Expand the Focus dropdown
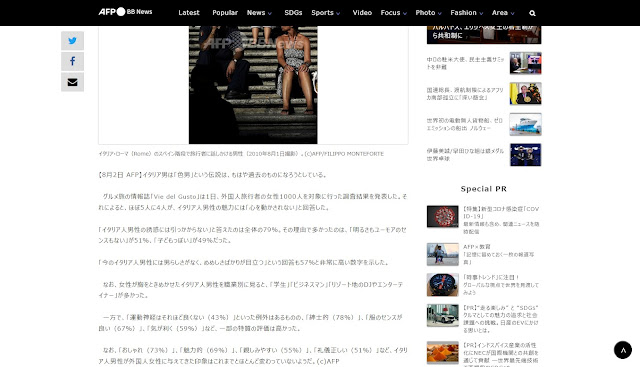 pyautogui.click(x=394, y=13)
